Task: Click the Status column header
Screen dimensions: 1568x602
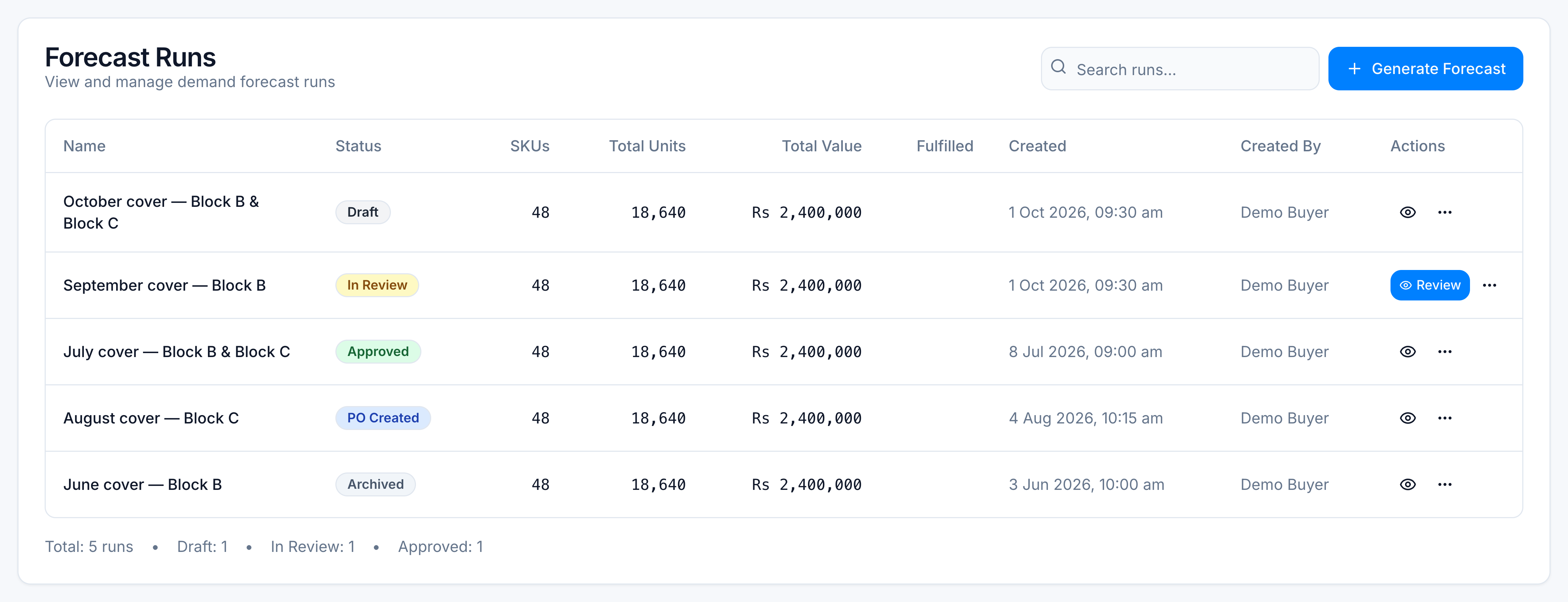Action: pyautogui.click(x=359, y=146)
